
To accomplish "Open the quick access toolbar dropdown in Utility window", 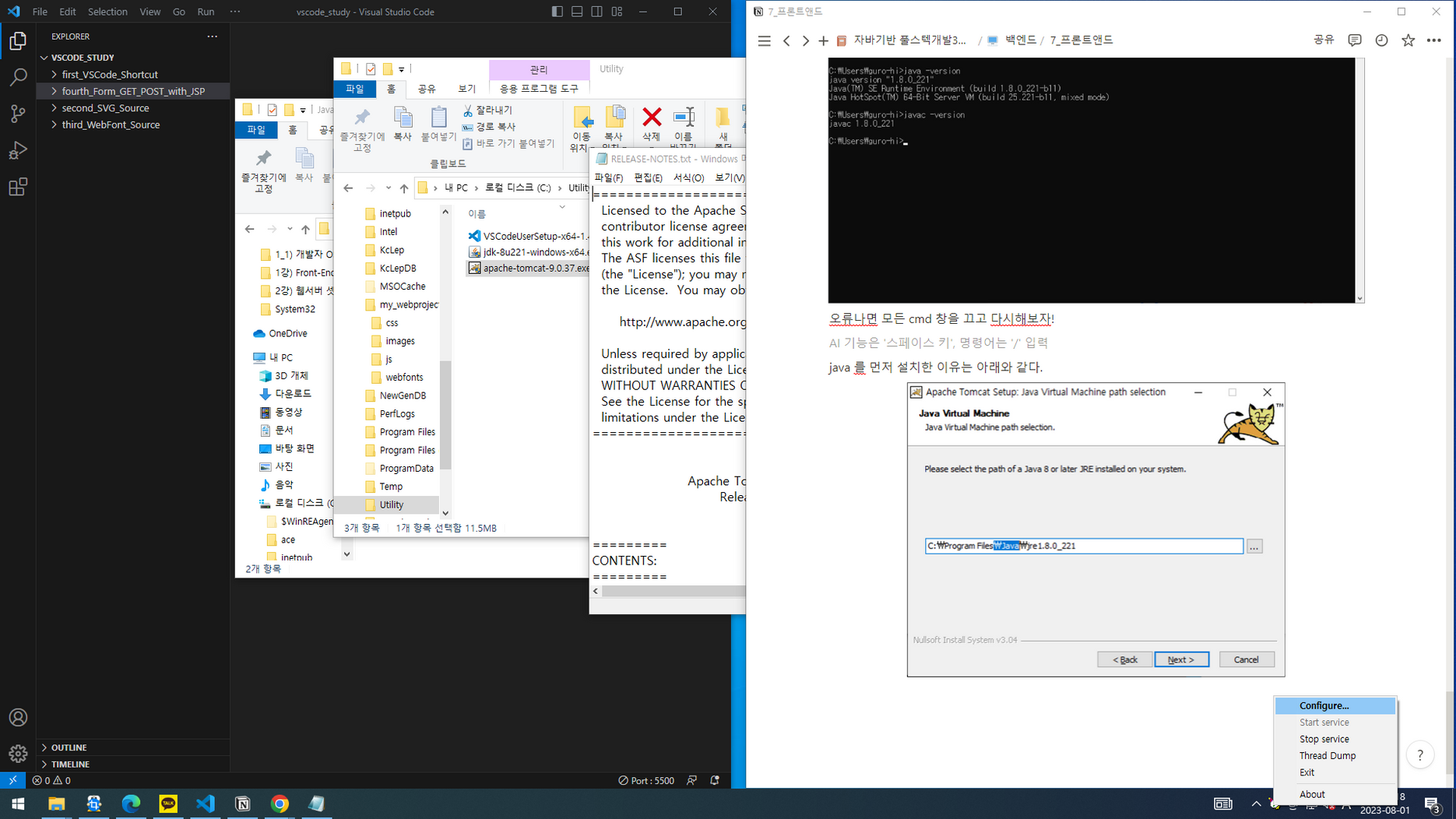I will 402,69.
